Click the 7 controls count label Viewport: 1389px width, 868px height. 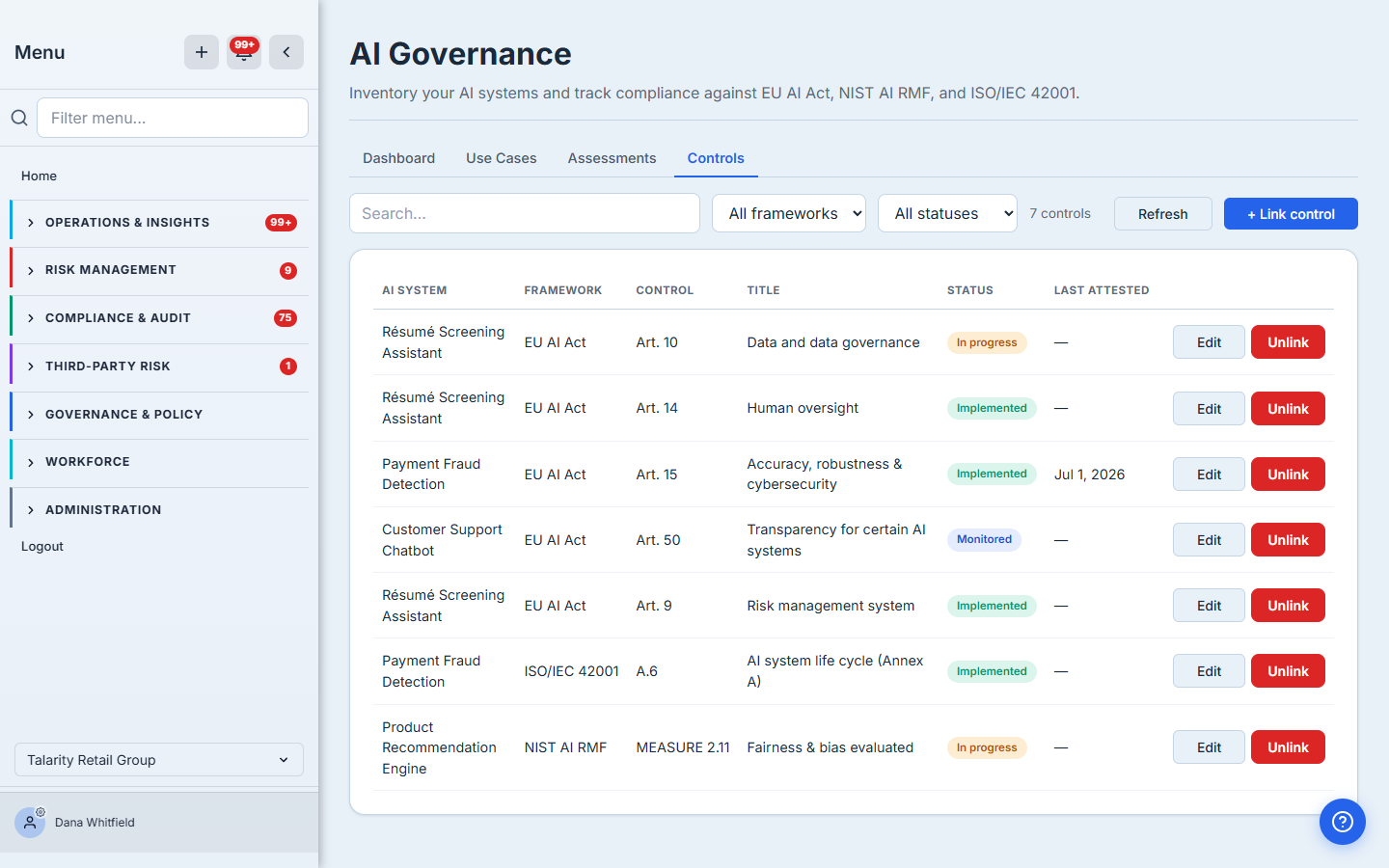(1059, 213)
